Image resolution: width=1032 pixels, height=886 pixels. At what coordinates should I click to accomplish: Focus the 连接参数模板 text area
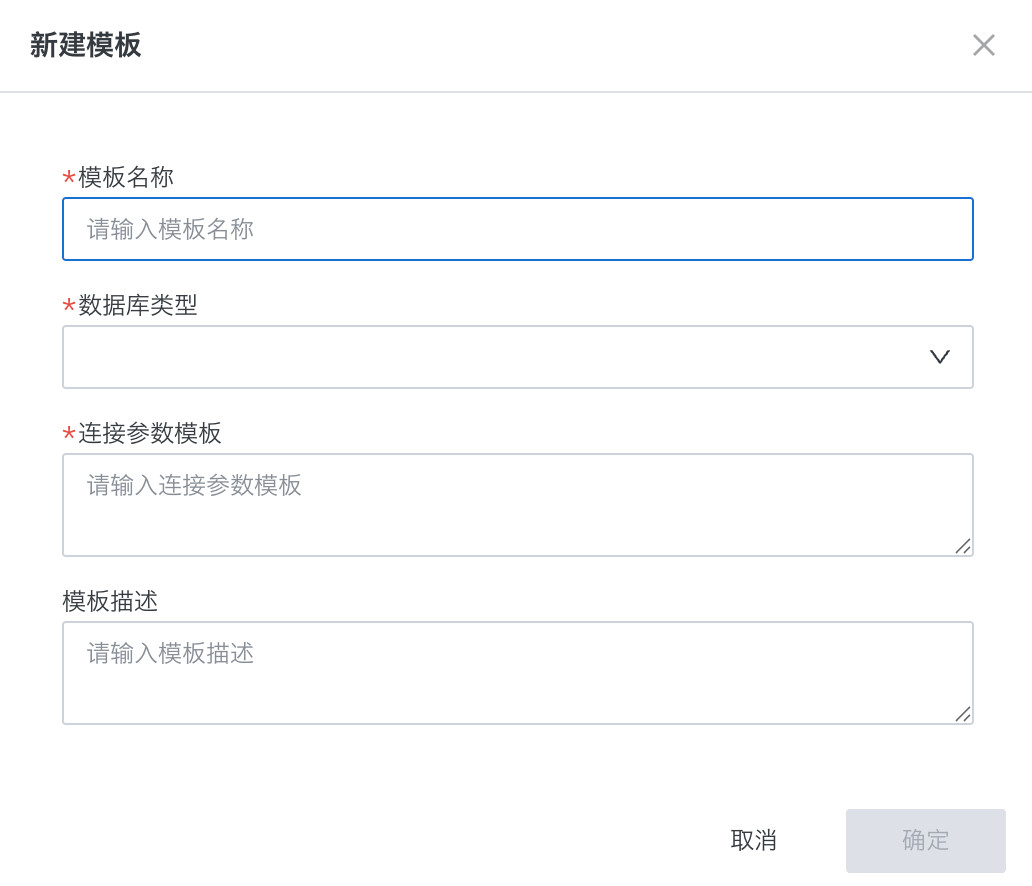[517, 505]
